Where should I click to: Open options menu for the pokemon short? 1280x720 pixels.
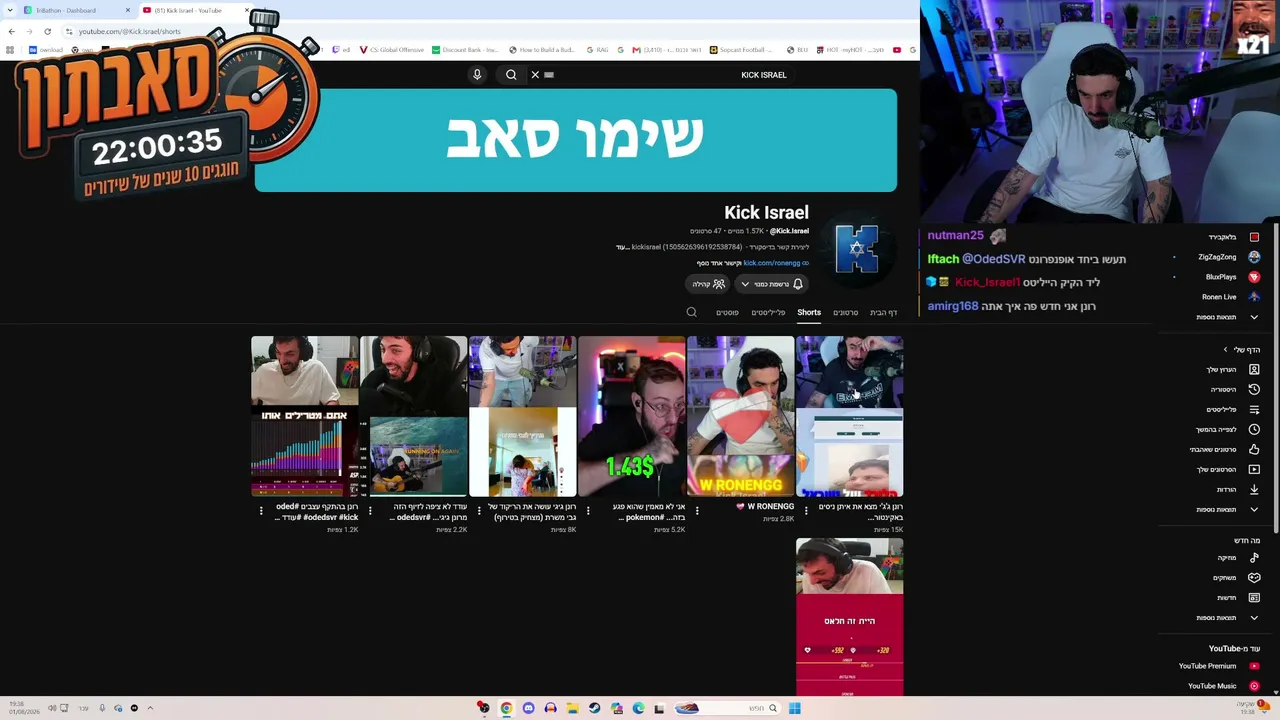coord(588,510)
